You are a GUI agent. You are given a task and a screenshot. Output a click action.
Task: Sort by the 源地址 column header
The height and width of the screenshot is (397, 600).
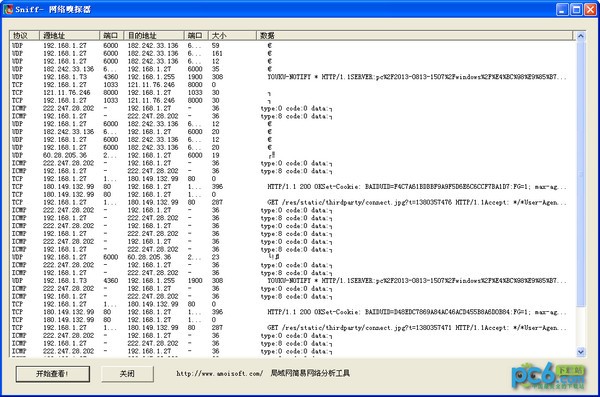[69, 36]
